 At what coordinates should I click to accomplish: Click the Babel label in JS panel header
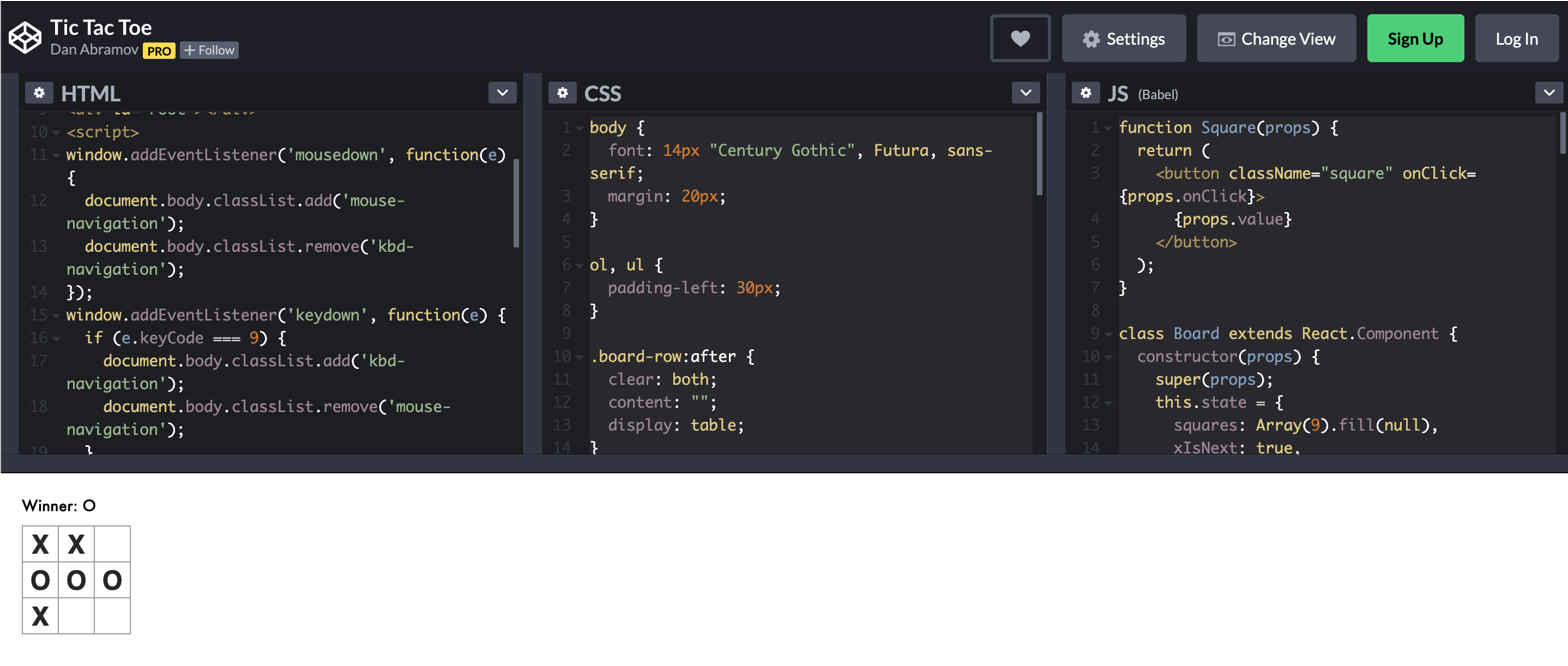click(1159, 94)
